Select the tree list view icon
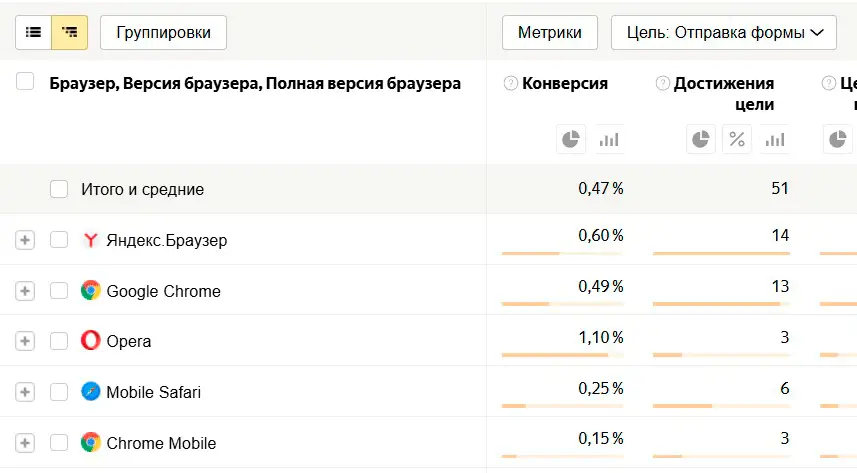The width and height of the screenshot is (857, 473). pos(69,32)
